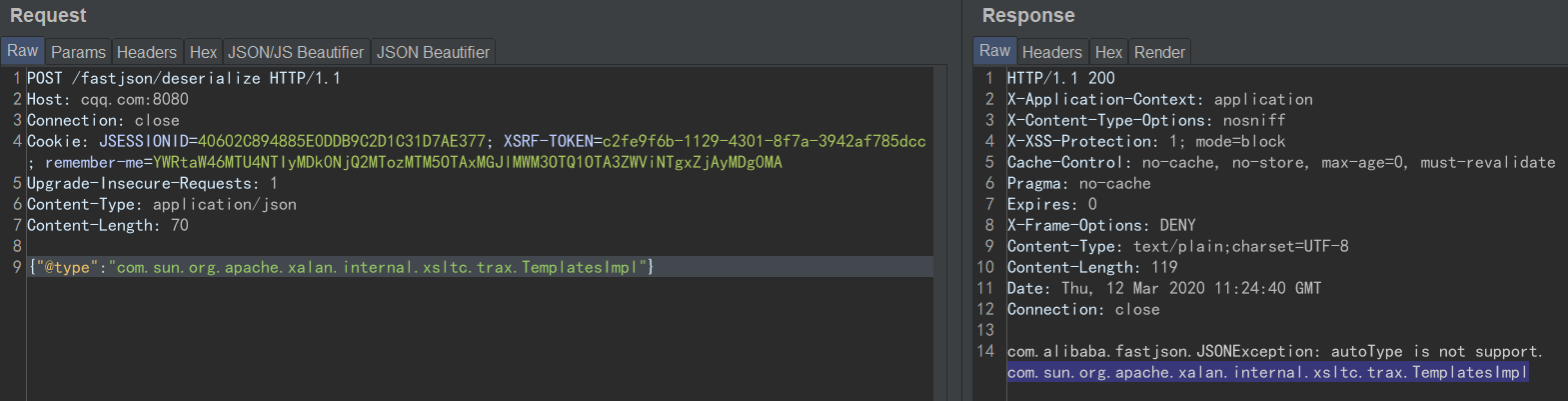Open the Request Hex tab
Image resolution: width=1568 pixels, height=401 pixels.
[203, 52]
